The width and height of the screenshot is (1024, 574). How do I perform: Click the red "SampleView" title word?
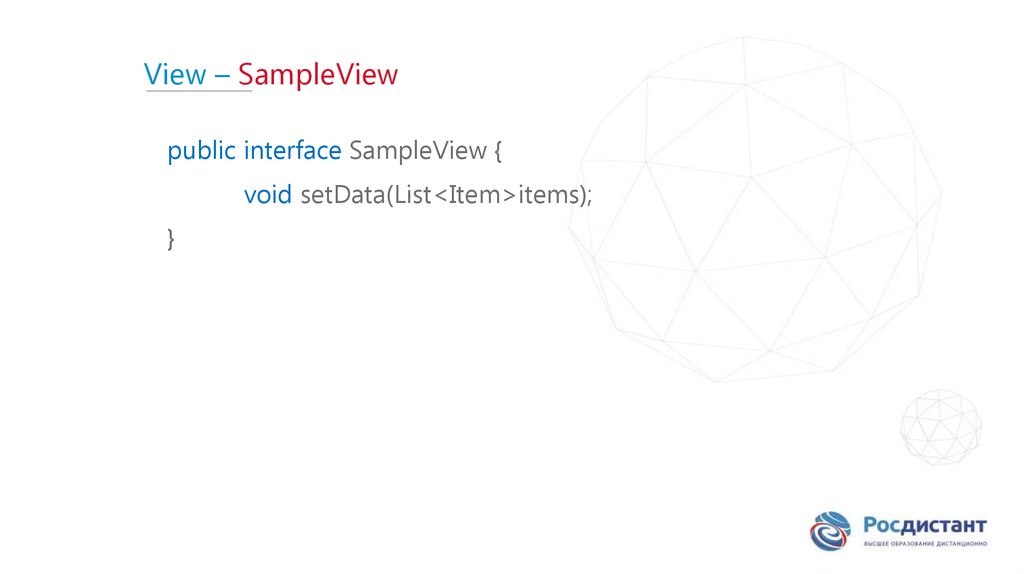pyautogui.click(x=318, y=75)
